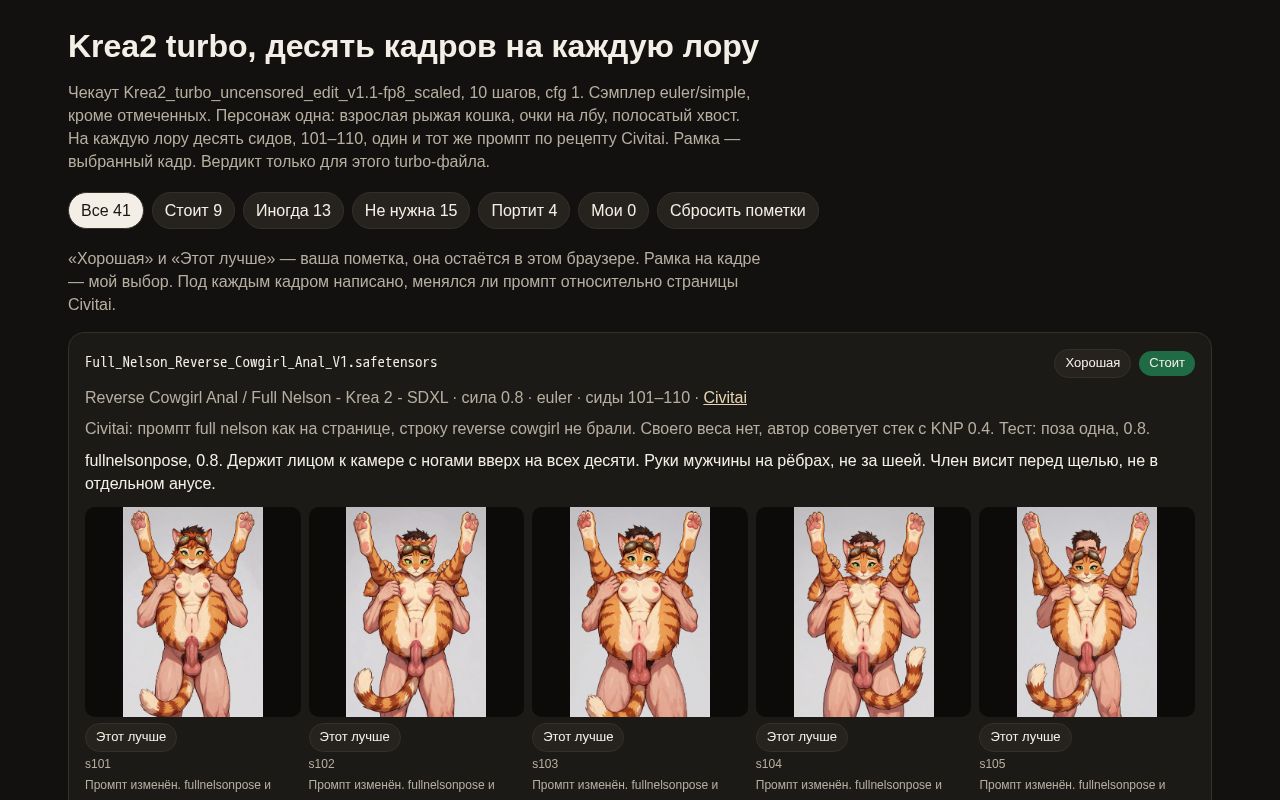Enable "Этот лучше" for seed s104
The image size is (1280, 800).
tap(802, 737)
